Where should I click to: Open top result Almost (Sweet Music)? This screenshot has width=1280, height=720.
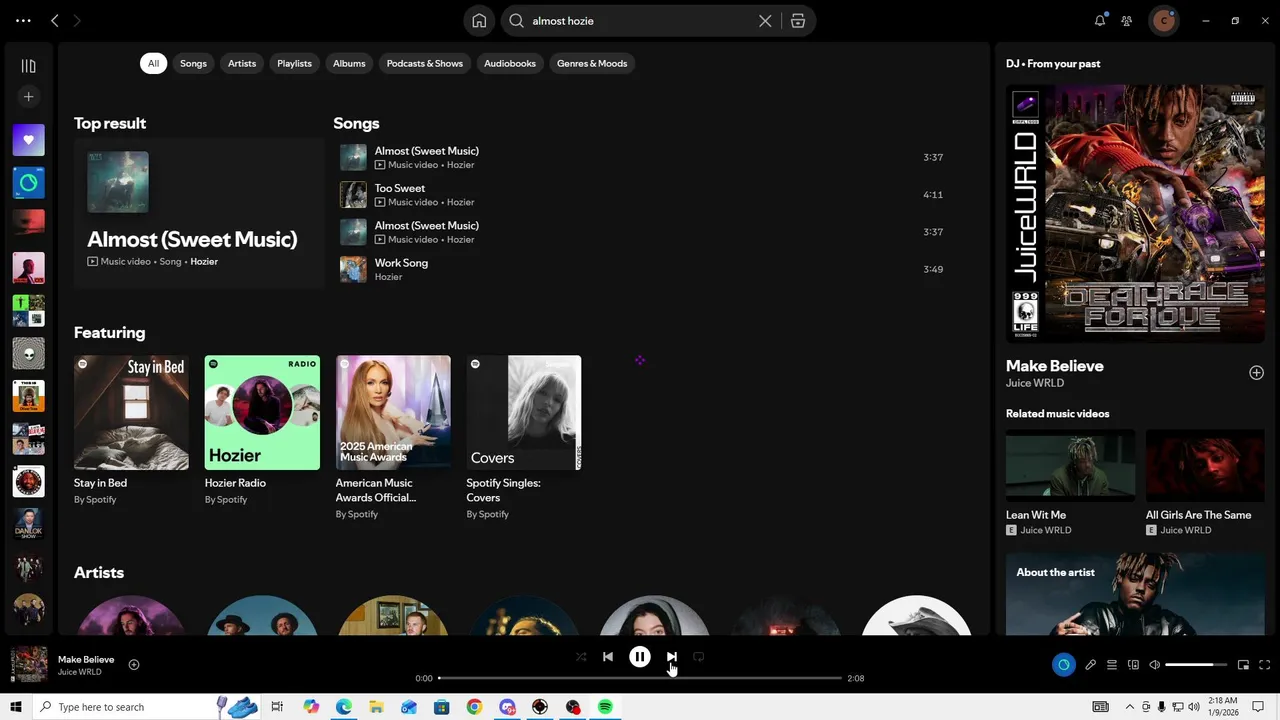point(199,213)
